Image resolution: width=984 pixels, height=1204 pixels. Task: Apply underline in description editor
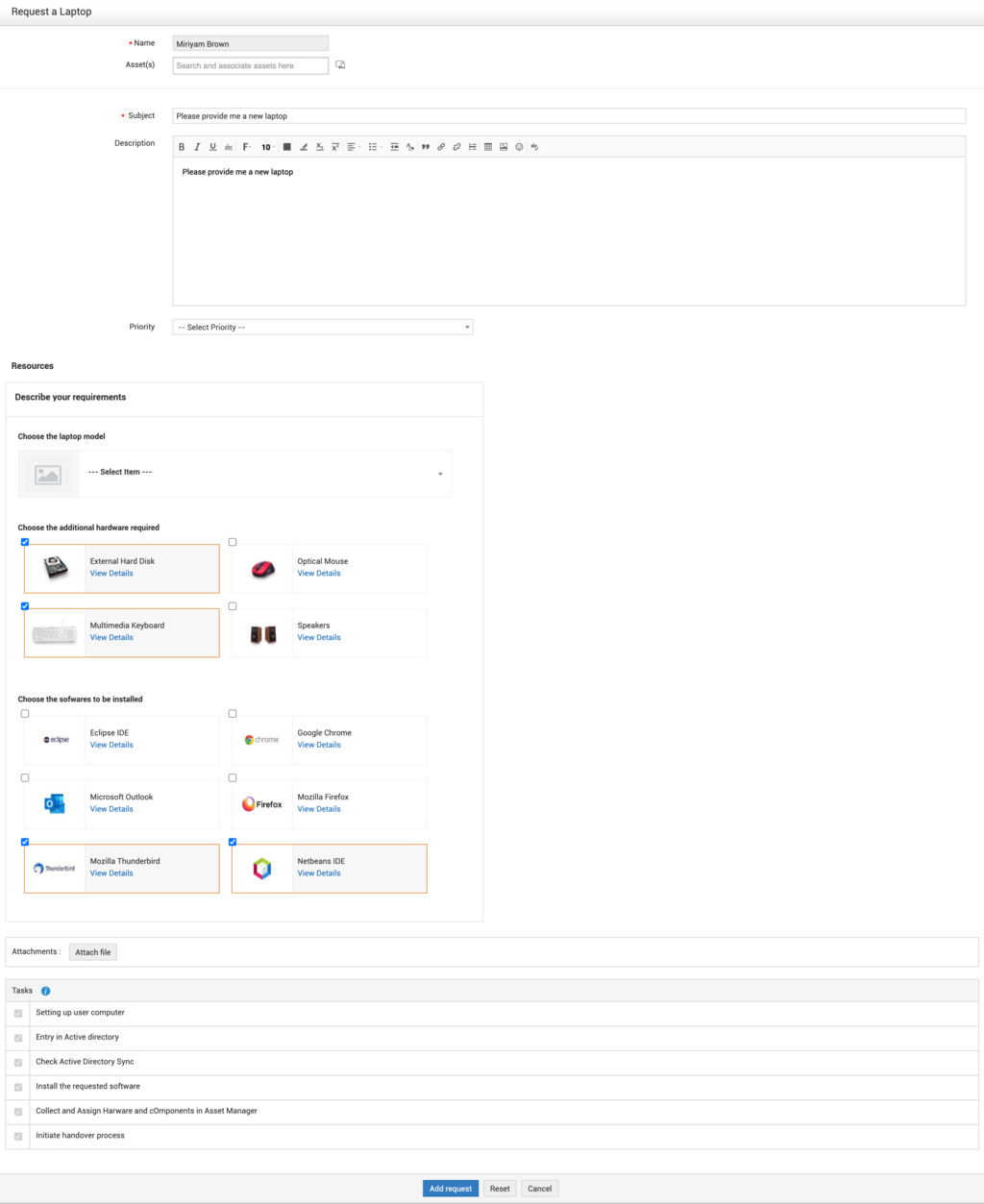212,147
